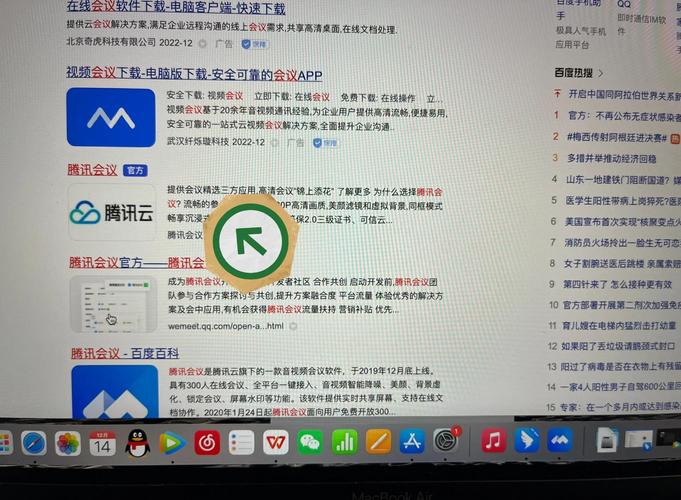Open hot search 12 如果阳了丢垃圾请鹅颈式封口
This screenshot has width=681, height=500.
tap(618, 346)
